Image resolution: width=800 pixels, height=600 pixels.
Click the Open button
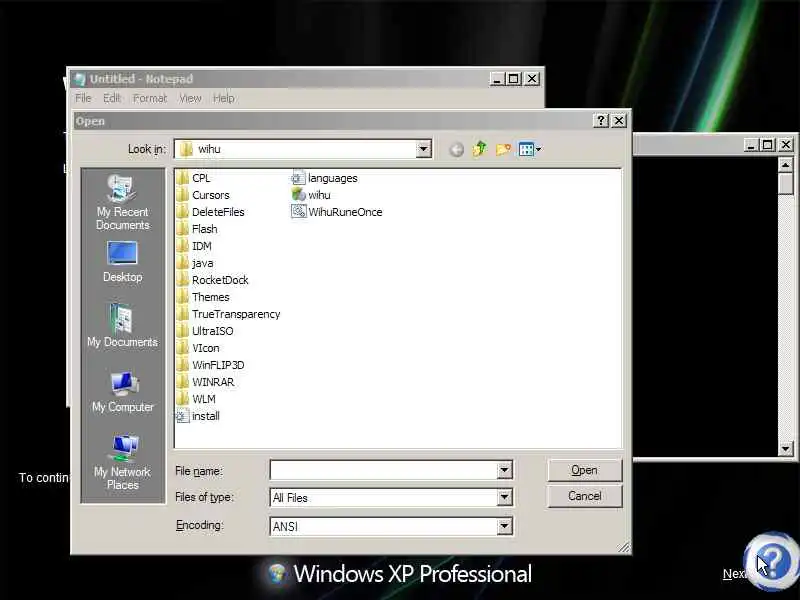pyautogui.click(x=585, y=470)
